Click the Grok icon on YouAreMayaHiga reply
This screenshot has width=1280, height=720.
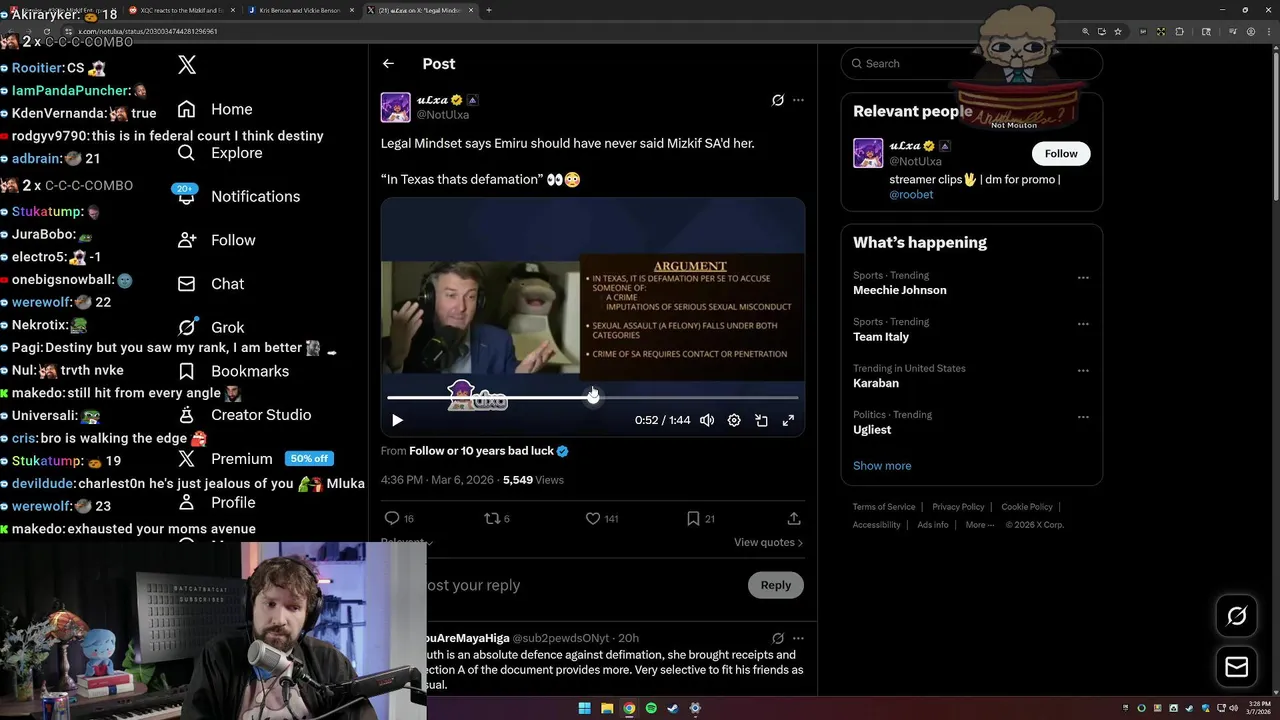coord(778,638)
